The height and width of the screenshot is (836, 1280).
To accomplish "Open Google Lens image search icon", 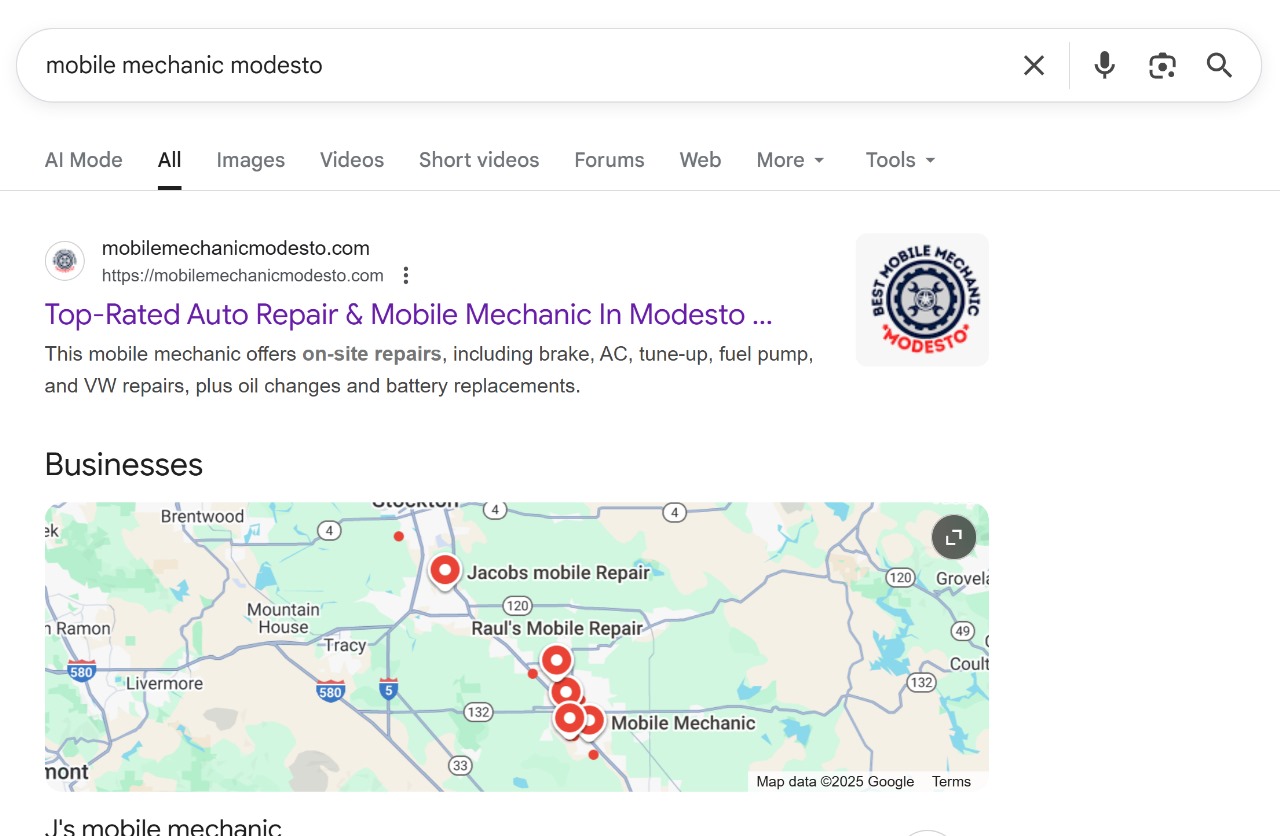I will coord(1161,66).
